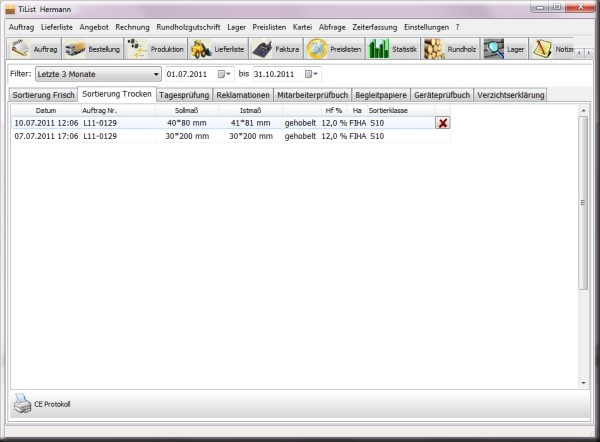
Task: Open the Rundholz logs icon
Action: (x=434, y=49)
